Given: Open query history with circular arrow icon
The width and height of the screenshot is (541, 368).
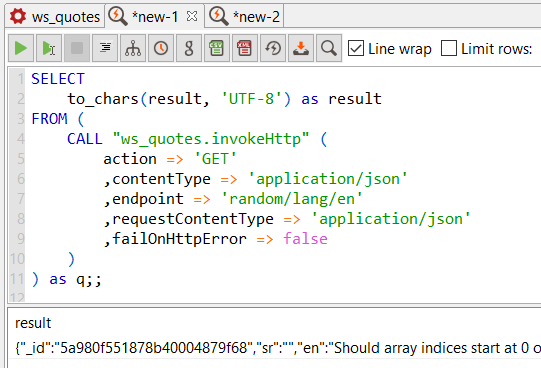Looking at the screenshot, I should [x=273, y=48].
